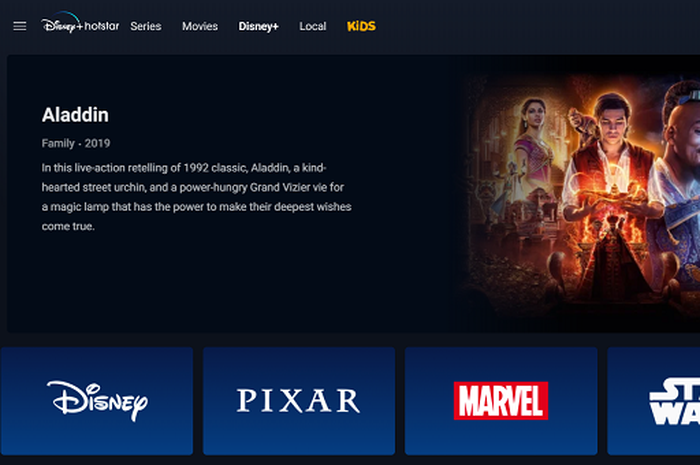The image size is (700, 465).
Task: Switch to the KIDS section
Action: 362,26
